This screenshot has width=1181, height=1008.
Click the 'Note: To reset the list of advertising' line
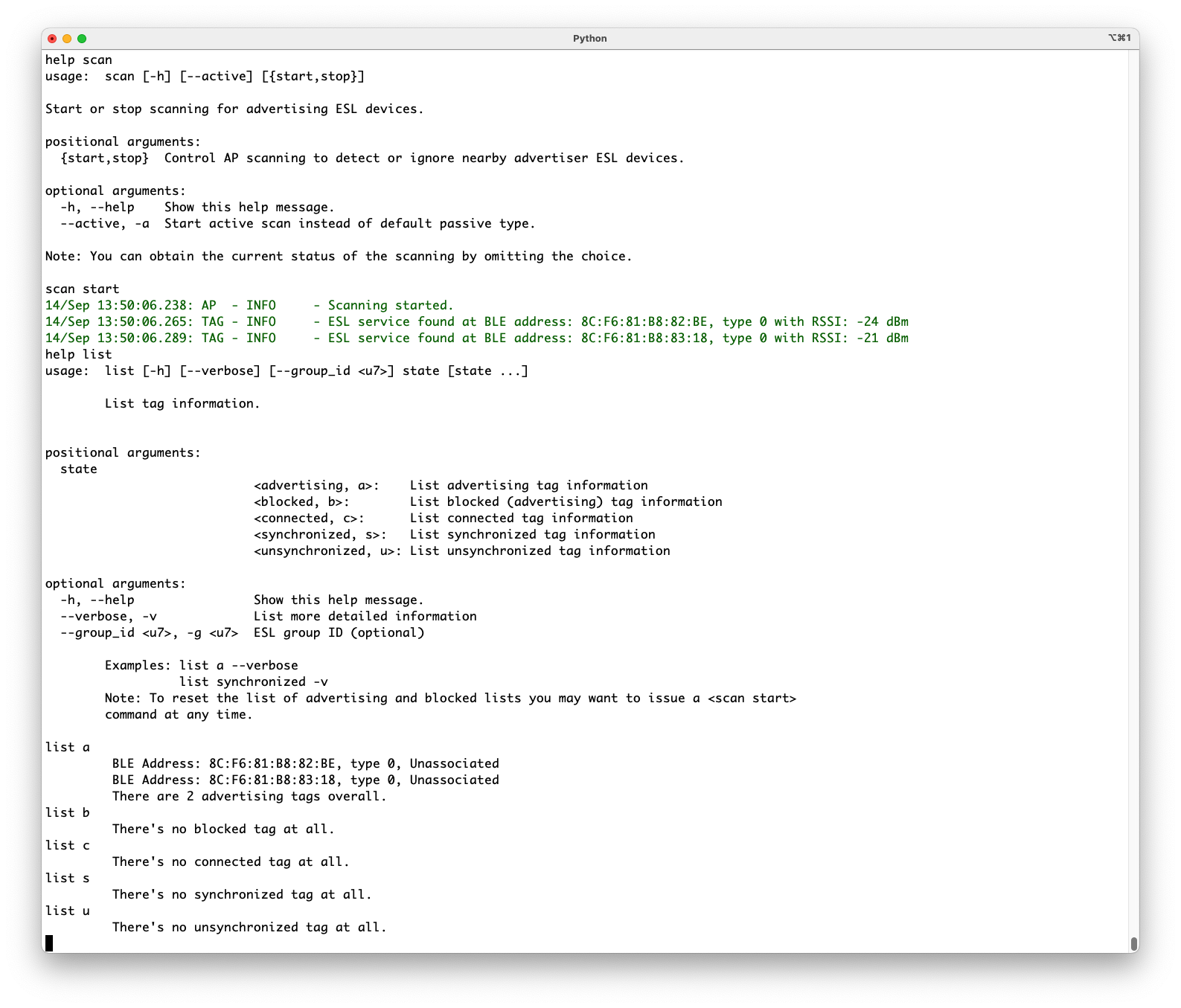[x=451, y=698]
